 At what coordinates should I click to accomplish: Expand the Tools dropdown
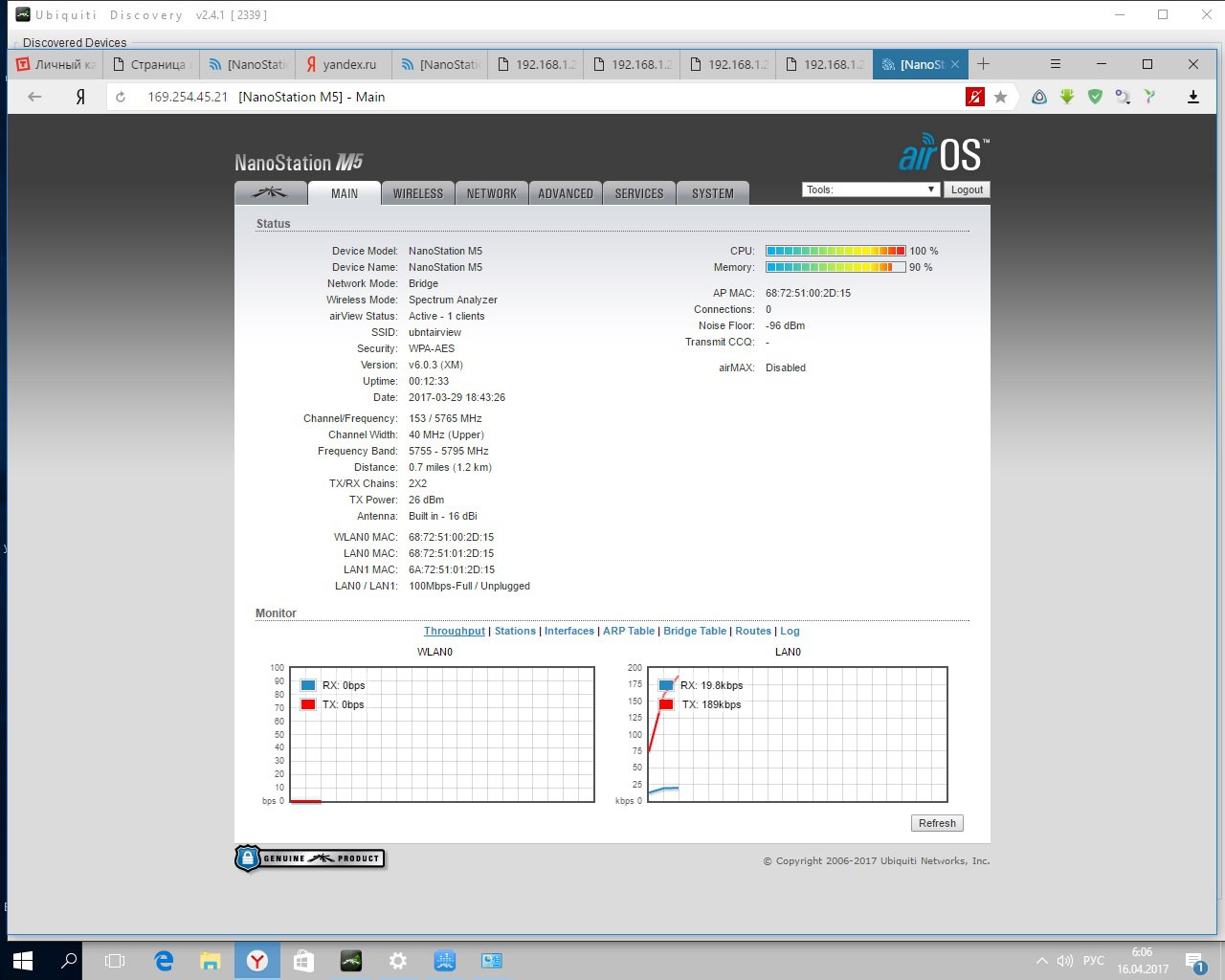click(x=871, y=189)
